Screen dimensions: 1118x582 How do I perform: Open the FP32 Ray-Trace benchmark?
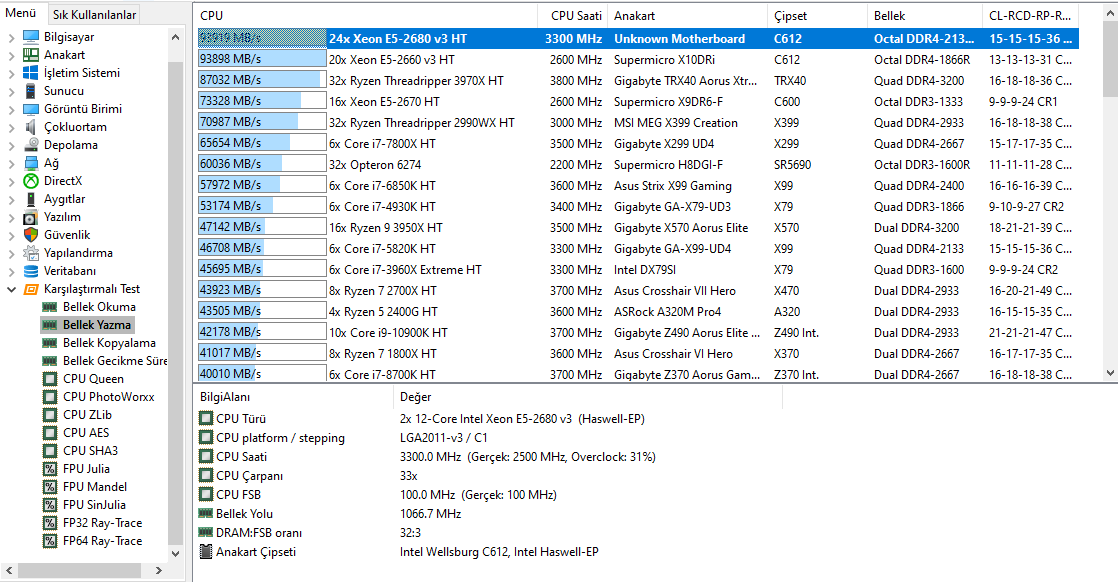(102, 523)
